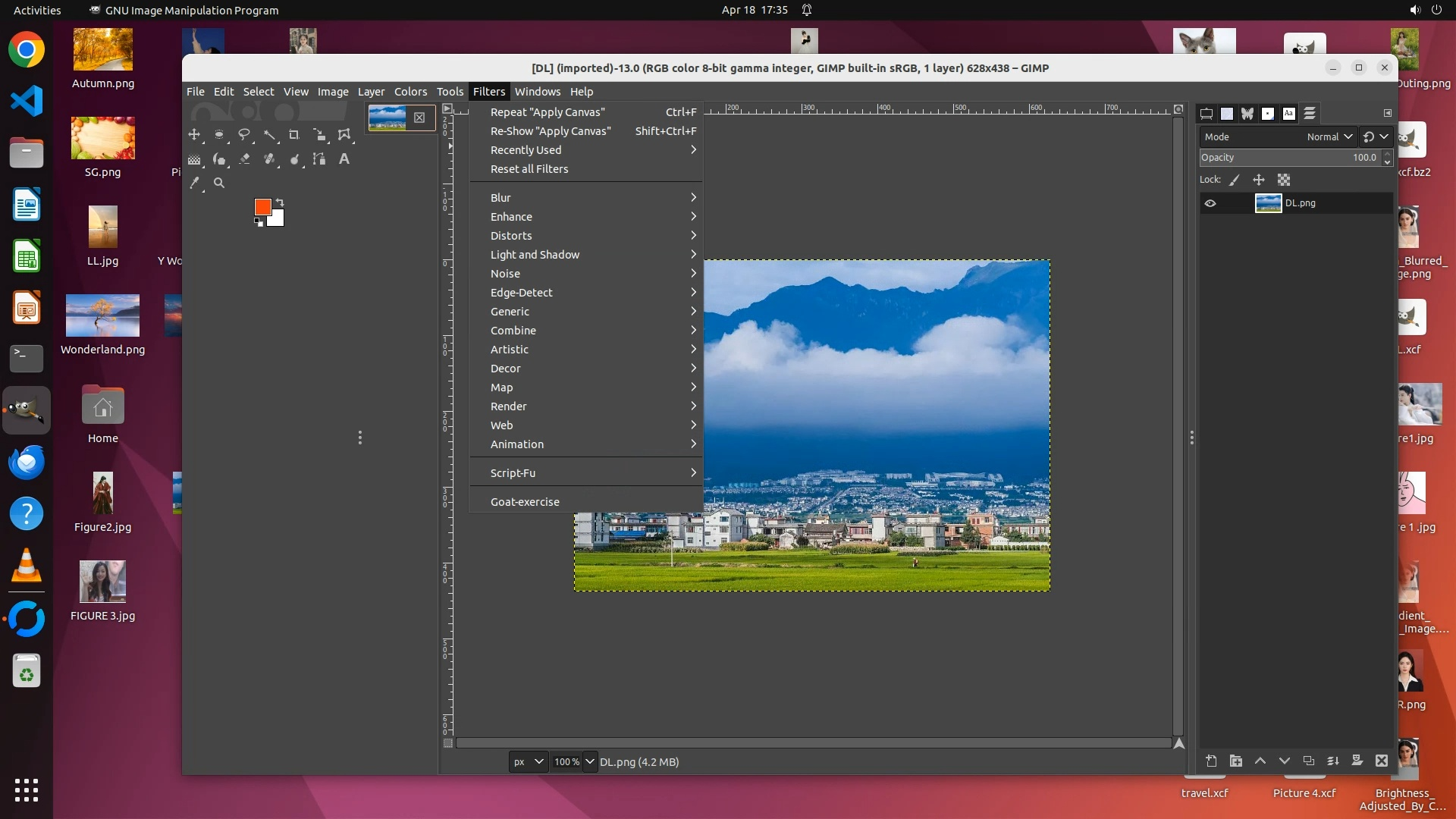Open the zoom percentage dropdown
This screenshot has width=1456, height=819.
pos(590,761)
